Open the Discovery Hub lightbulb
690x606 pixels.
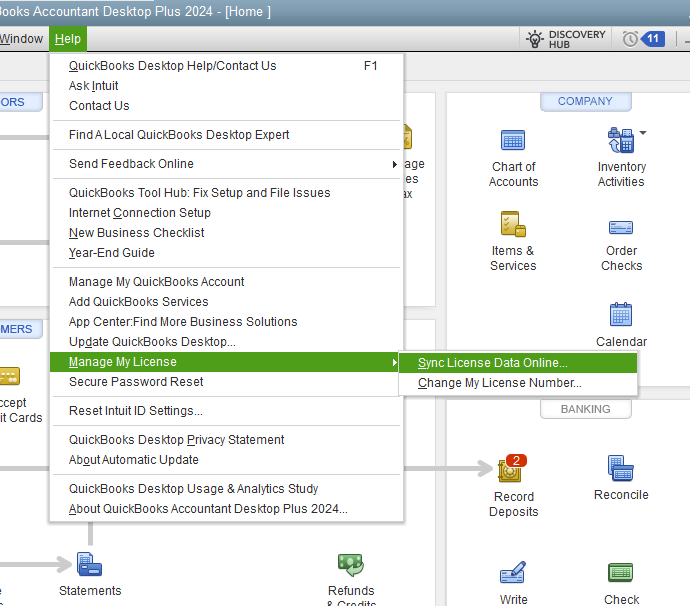[535, 39]
